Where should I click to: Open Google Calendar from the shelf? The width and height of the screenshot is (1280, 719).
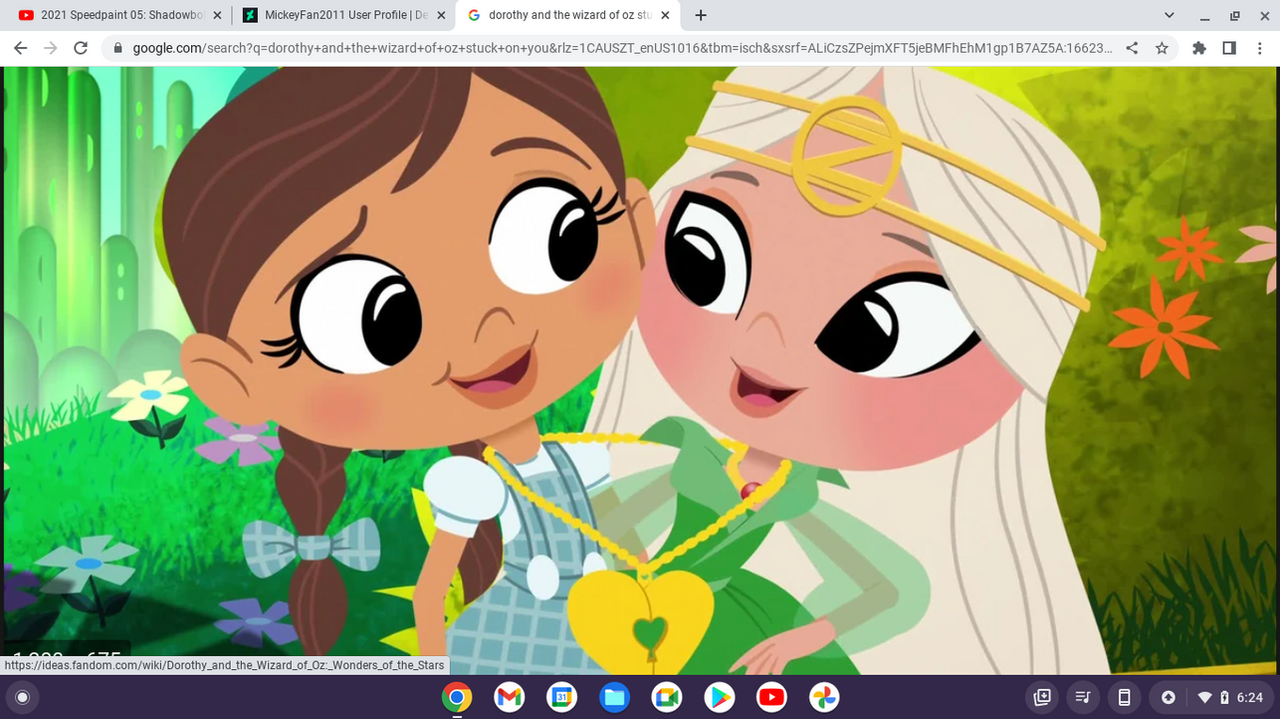click(x=562, y=697)
